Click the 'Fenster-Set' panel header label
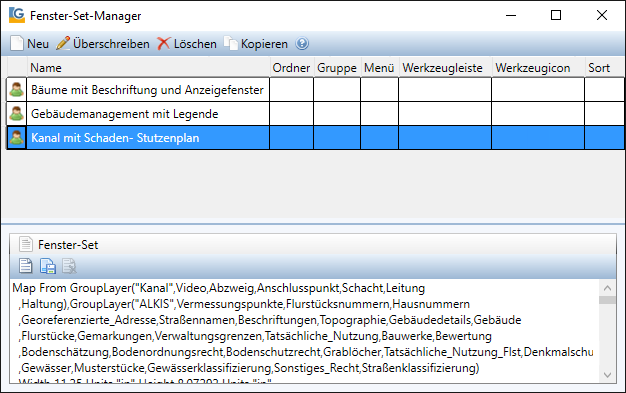 pyautogui.click(x=68, y=244)
